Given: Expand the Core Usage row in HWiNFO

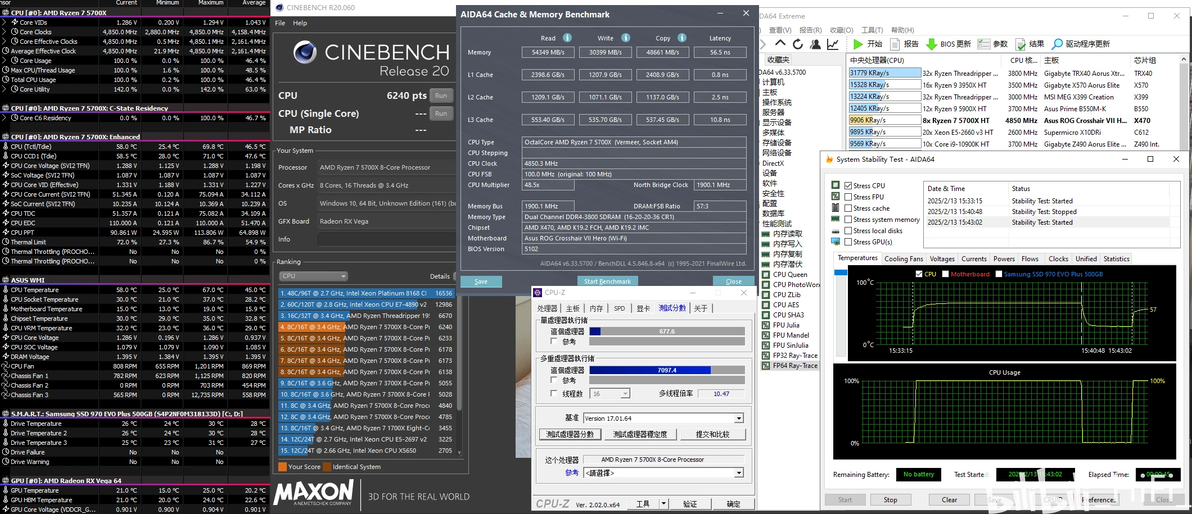Looking at the screenshot, I should pos(5,61).
